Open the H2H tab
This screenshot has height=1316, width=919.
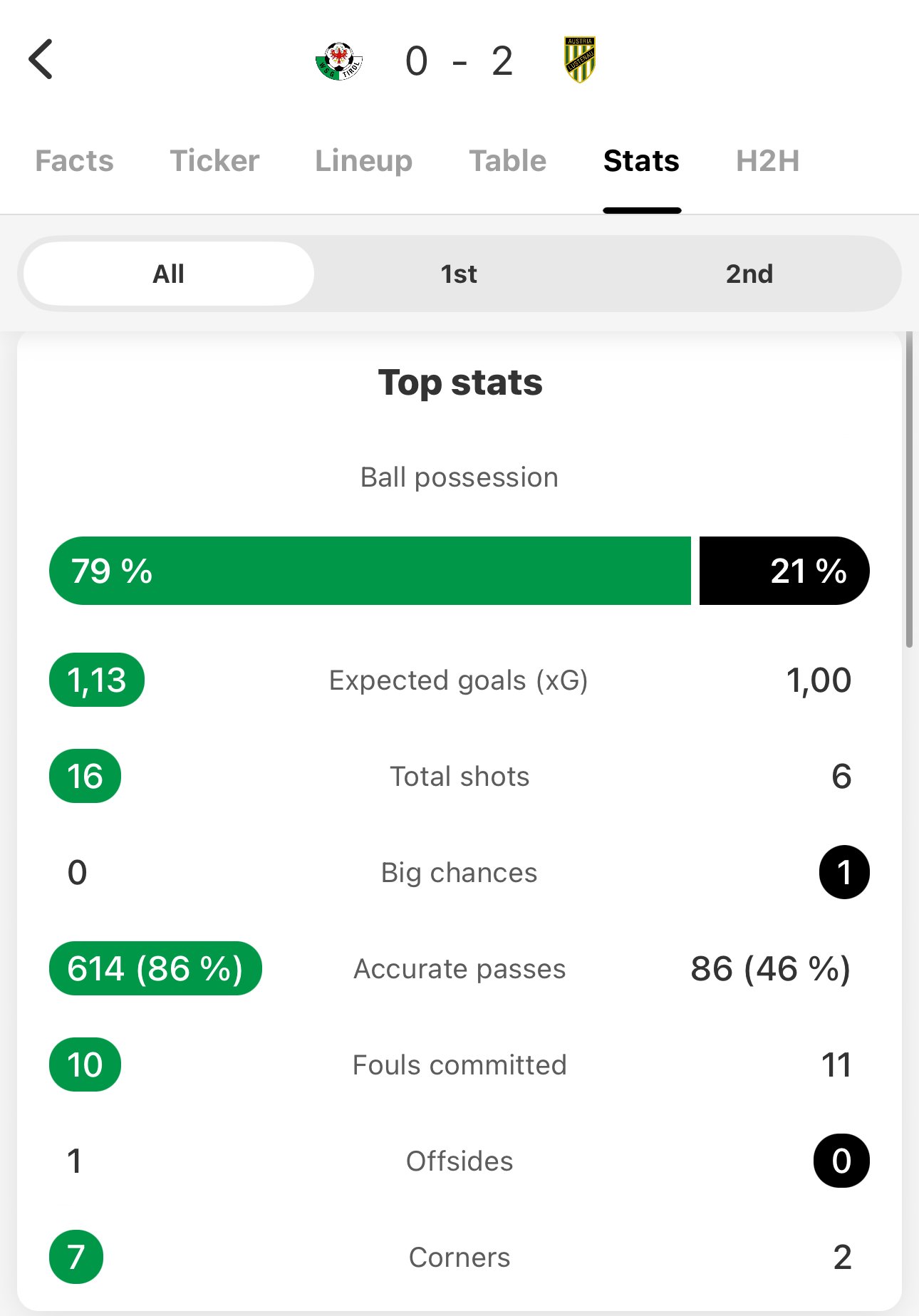[767, 161]
